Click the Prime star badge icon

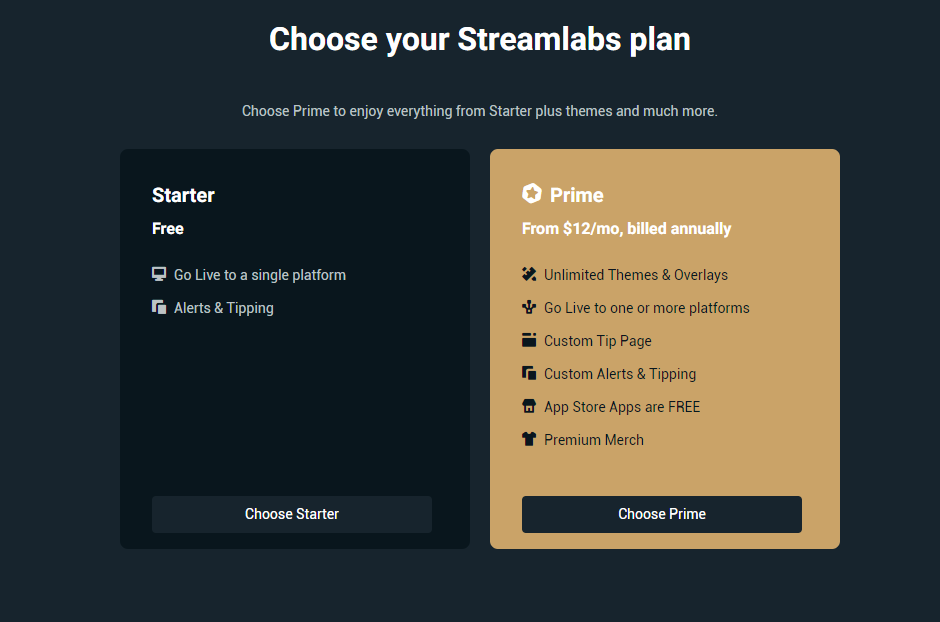tap(532, 194)
